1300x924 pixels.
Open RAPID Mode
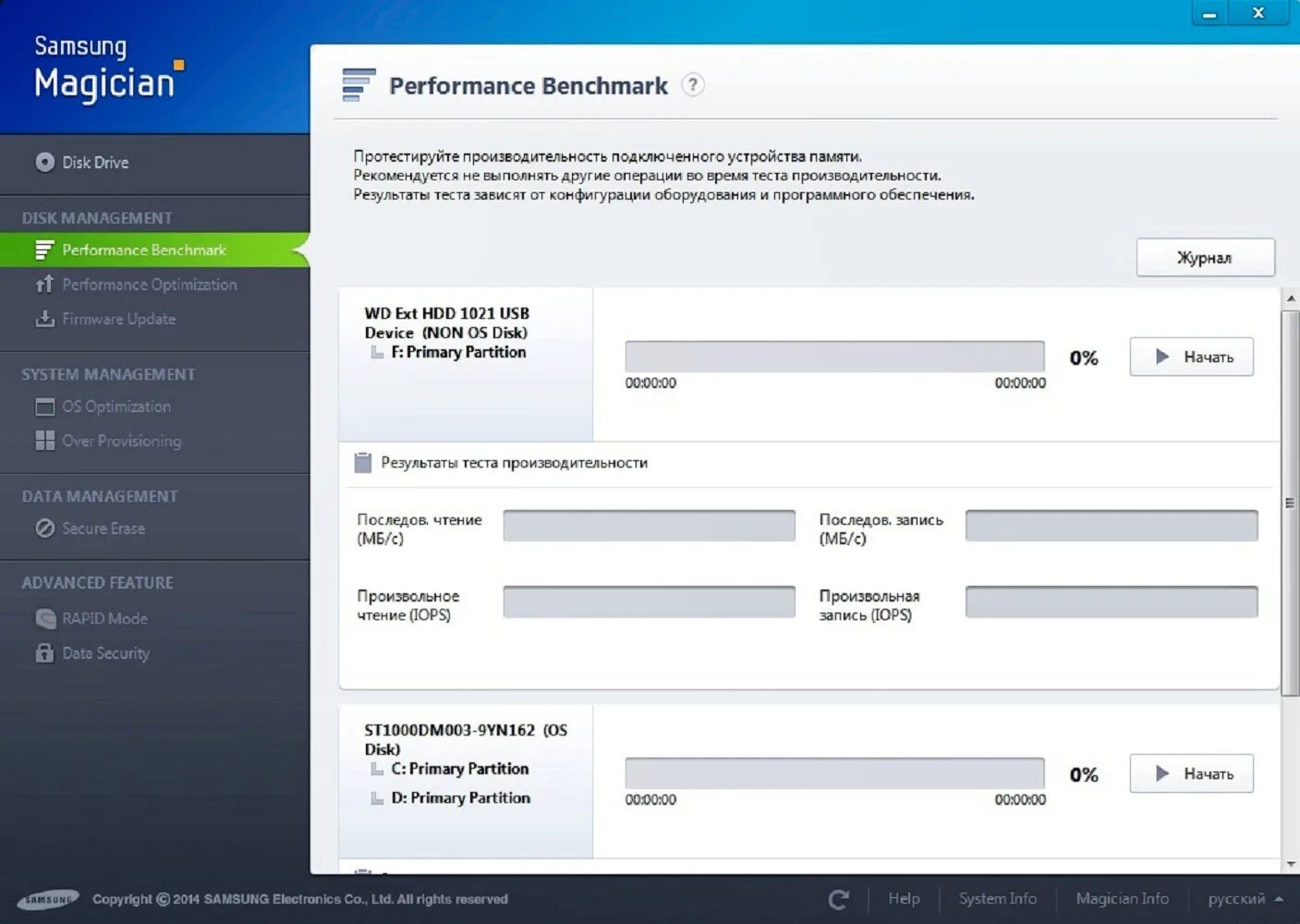(x=104, y=618)
